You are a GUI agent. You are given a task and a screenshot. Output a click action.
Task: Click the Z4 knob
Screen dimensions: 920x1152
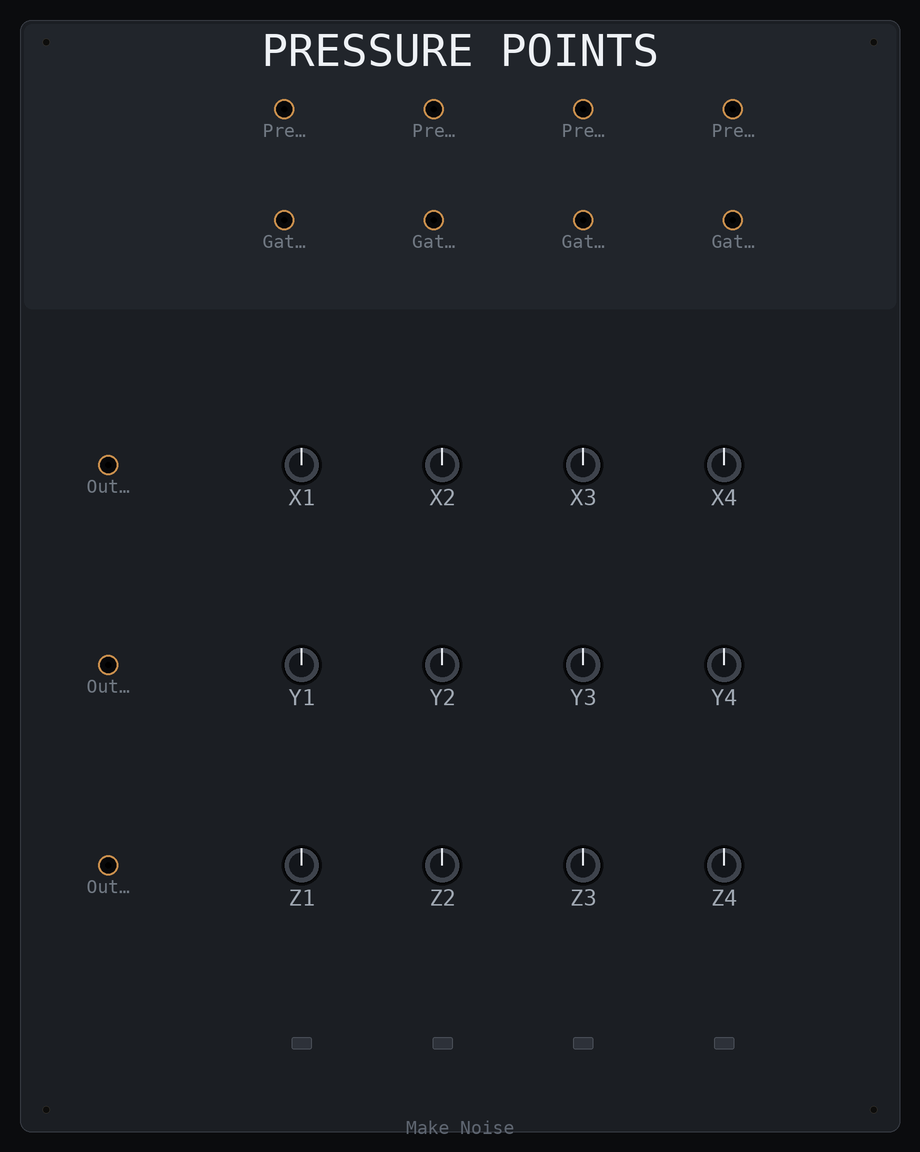725,865
